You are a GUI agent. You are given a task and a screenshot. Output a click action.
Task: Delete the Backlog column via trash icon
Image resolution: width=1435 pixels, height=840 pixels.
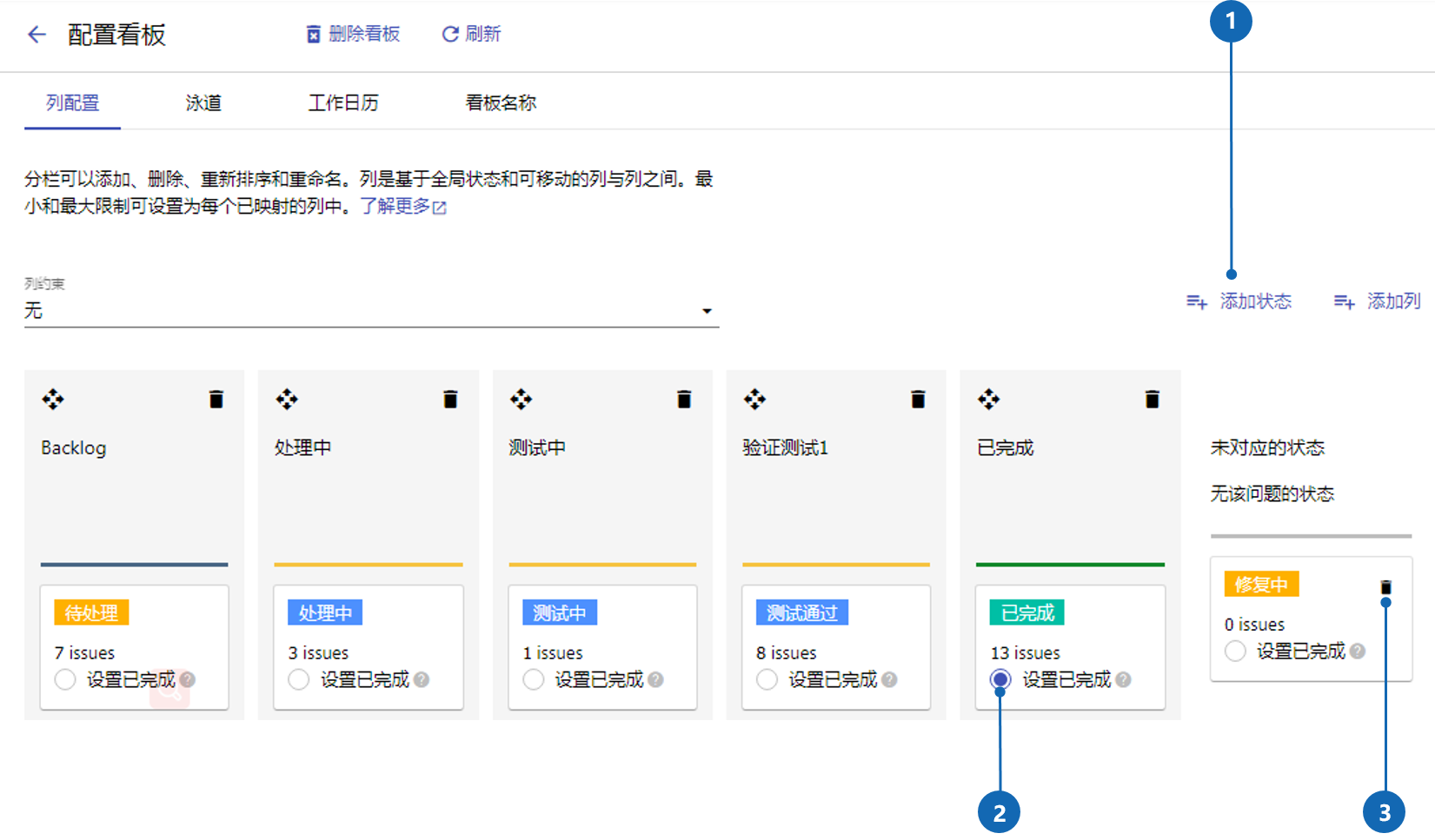tap(216, 400)
